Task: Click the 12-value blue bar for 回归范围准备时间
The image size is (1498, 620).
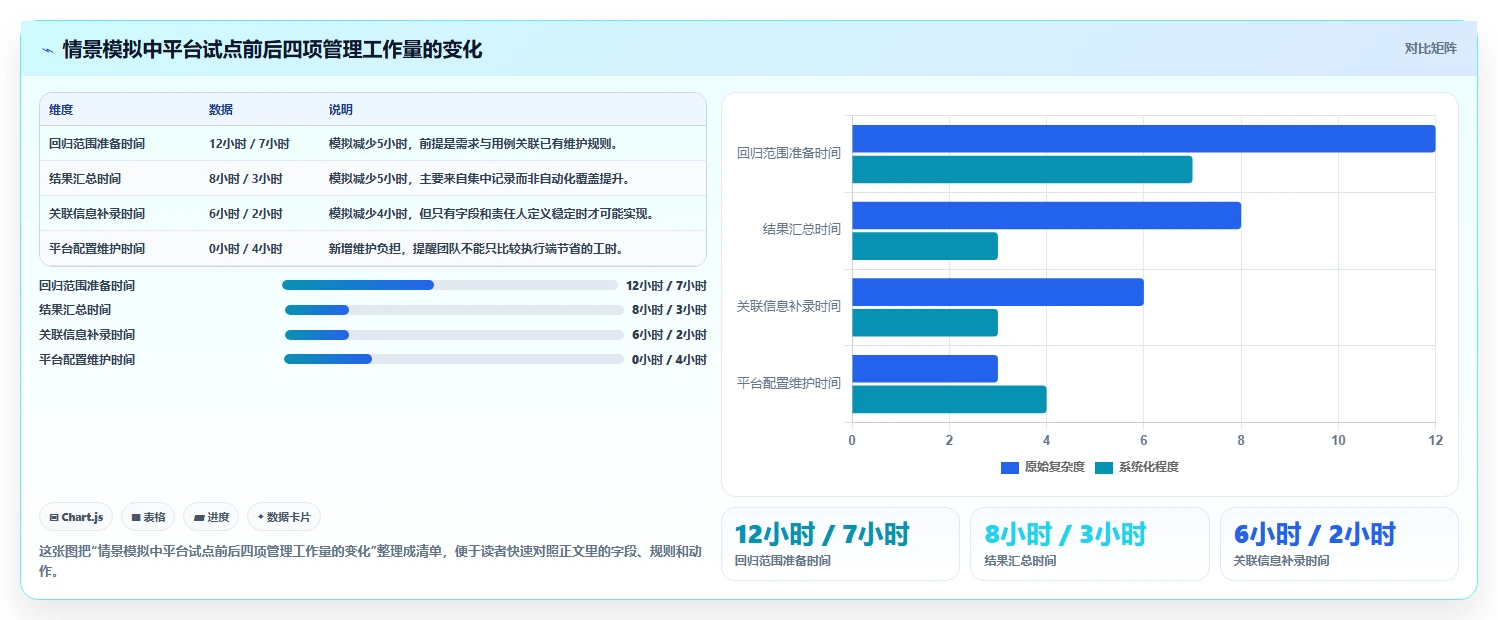Action: pos(1144,139)
